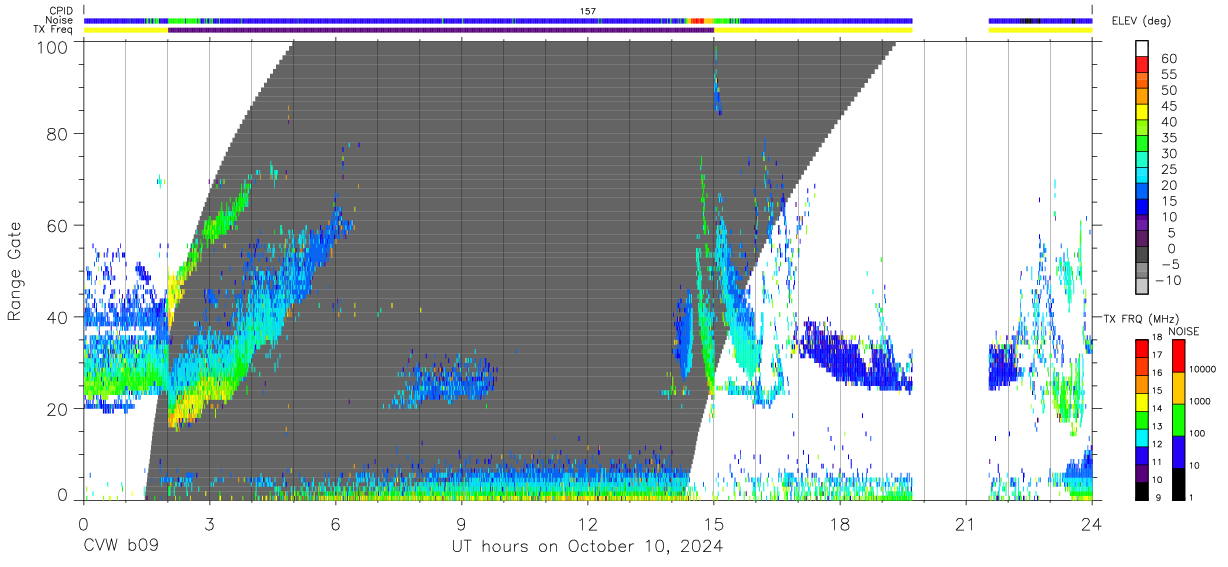The height and width of the screenshot is (567, 1228).
Task: Click the "CVW b09" radar beam label
Action: pos(120,547)
